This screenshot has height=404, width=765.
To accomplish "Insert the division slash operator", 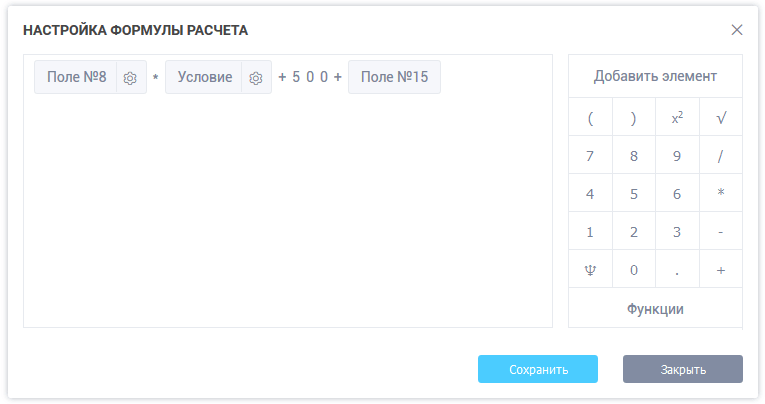I will [721, 156].
